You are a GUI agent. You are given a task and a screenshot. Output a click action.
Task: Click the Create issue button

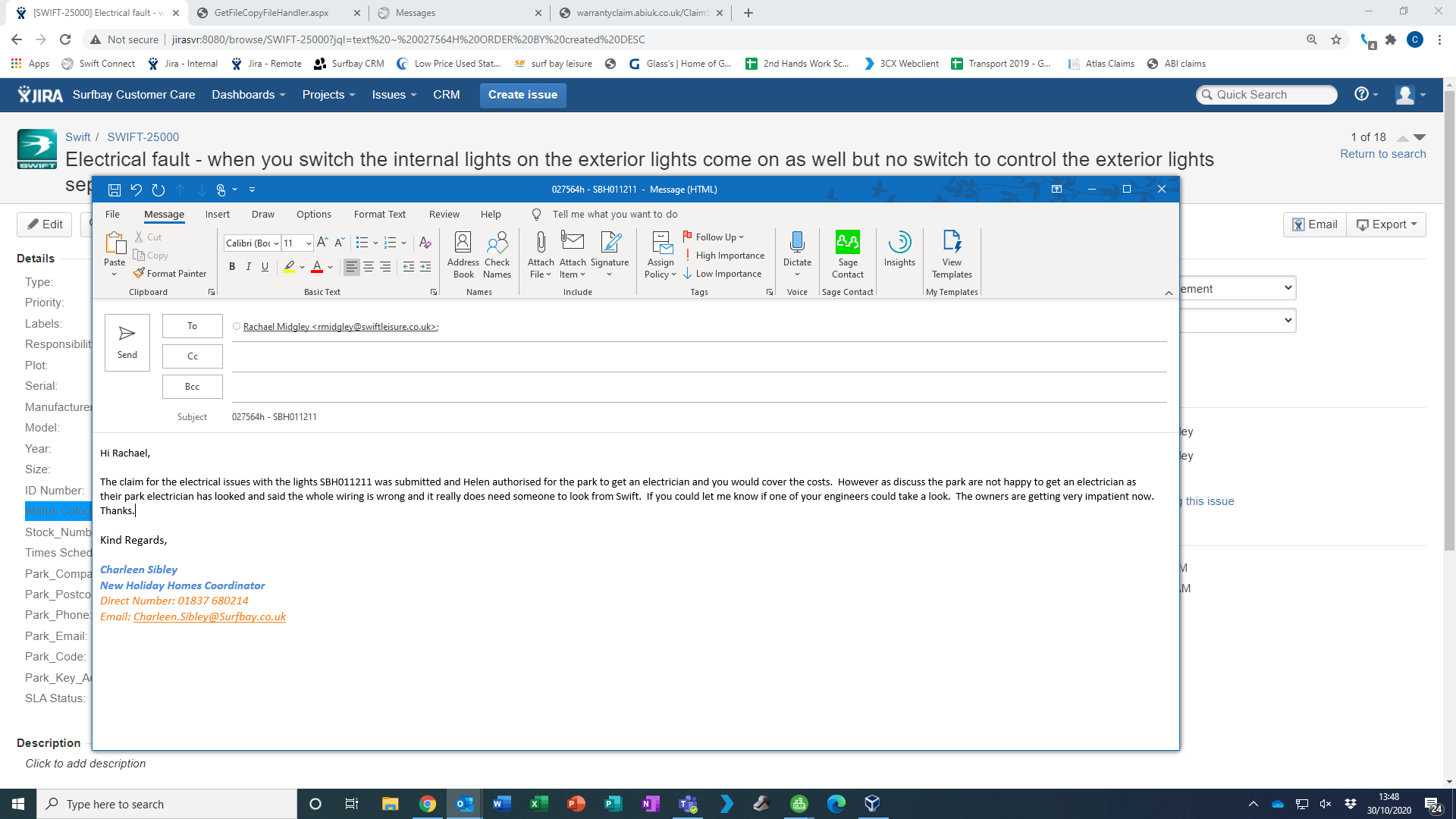point(522,95)
